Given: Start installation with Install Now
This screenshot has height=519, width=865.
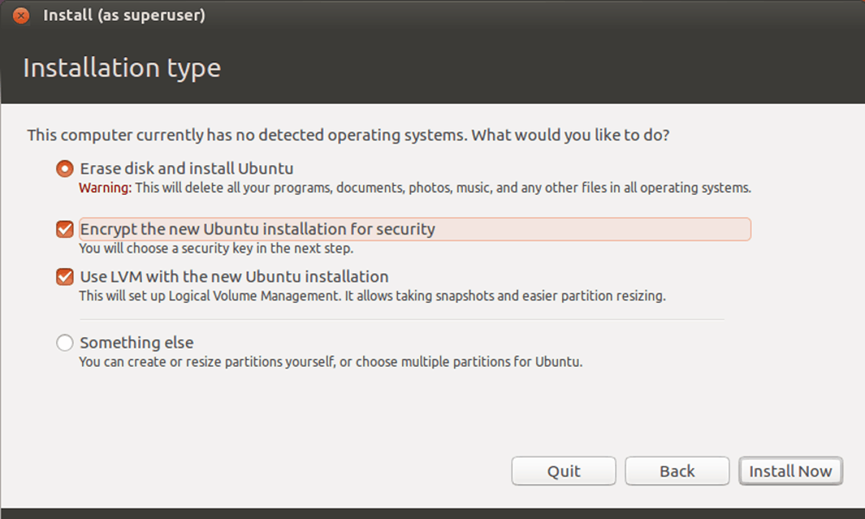Looking at the screenshot, I should tap(791, 471).
